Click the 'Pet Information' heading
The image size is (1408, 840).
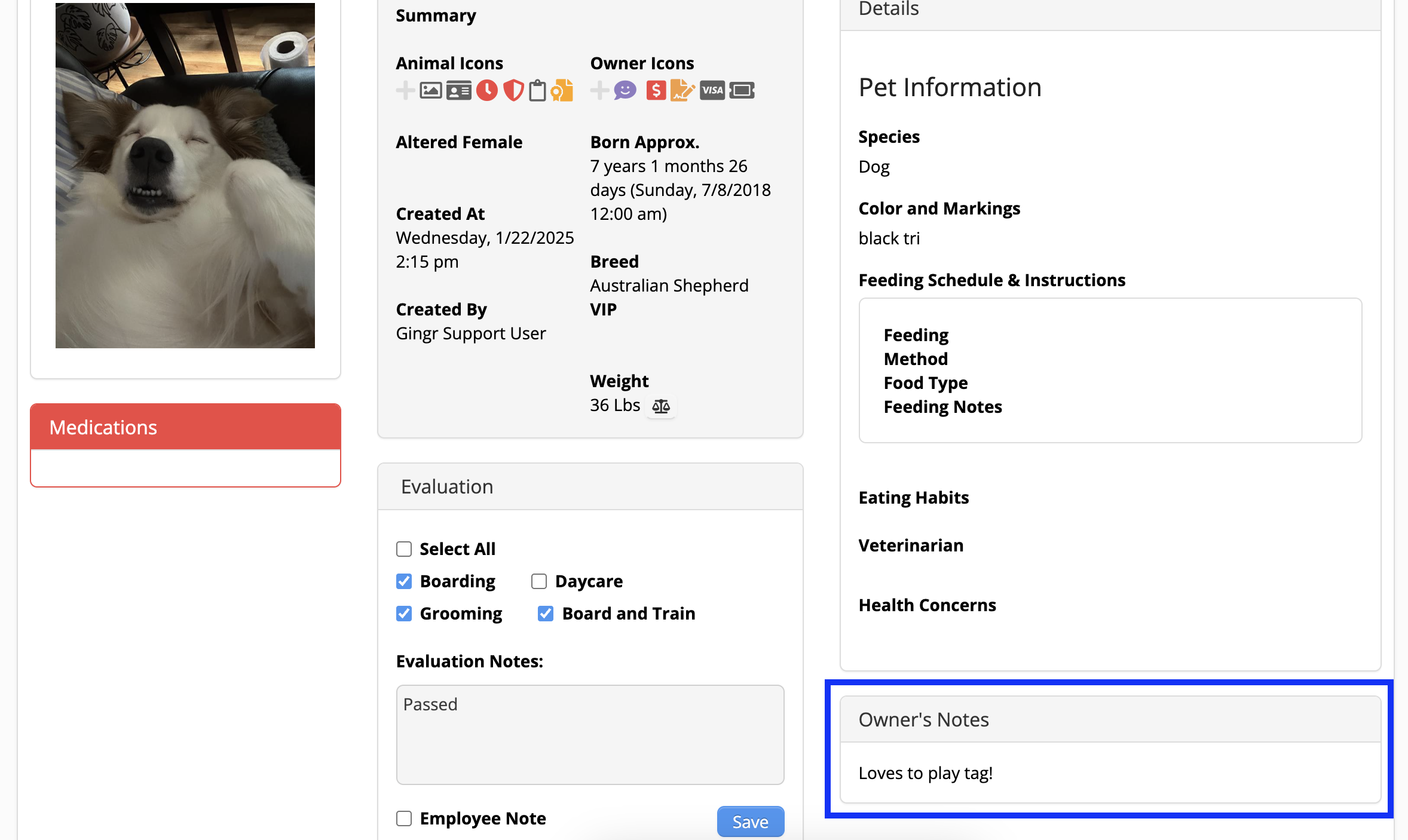pyautogui.click(x=950, y=87)
